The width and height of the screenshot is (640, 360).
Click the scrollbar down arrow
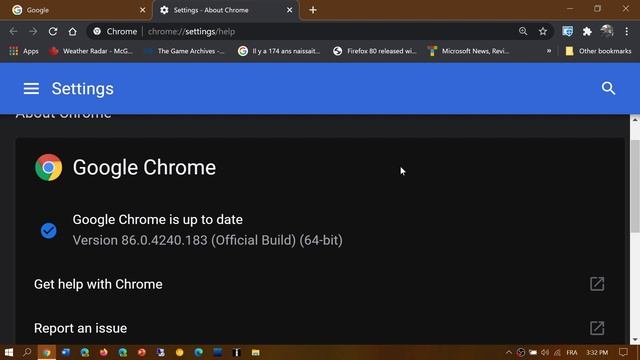point(635,339)
